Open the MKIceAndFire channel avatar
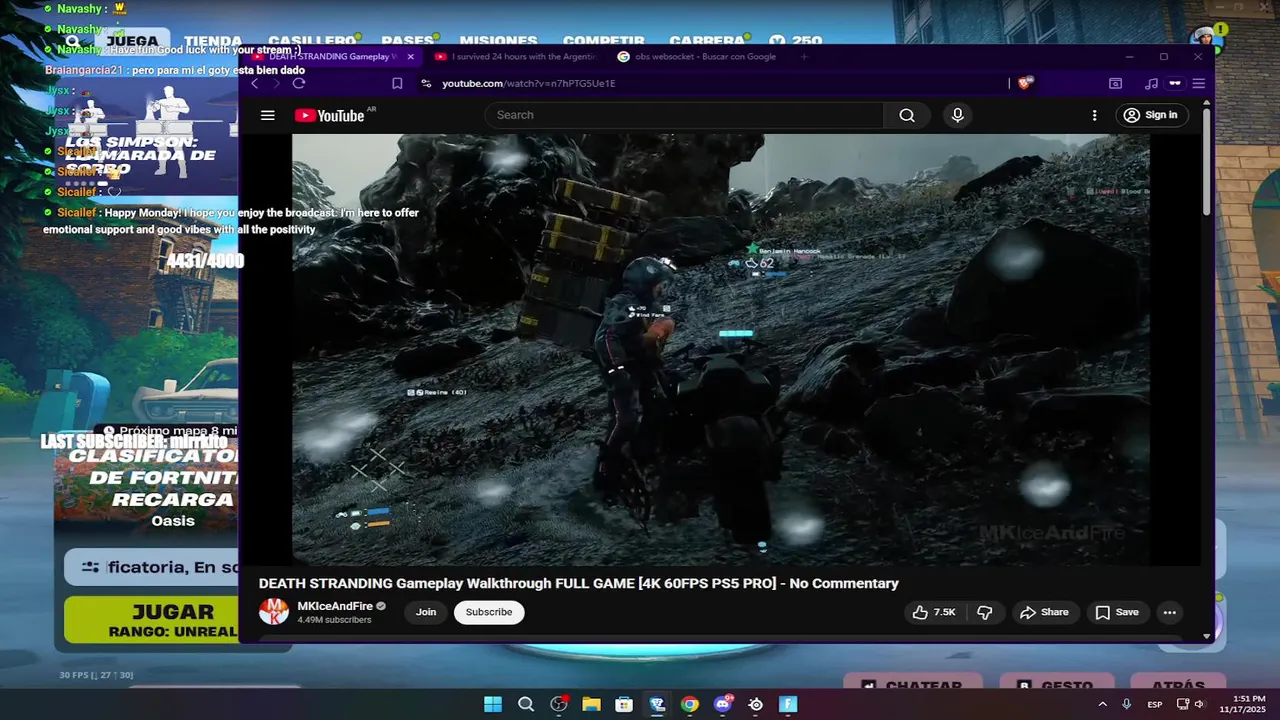This screenshot has height=720, width=1280. [274, 611]
